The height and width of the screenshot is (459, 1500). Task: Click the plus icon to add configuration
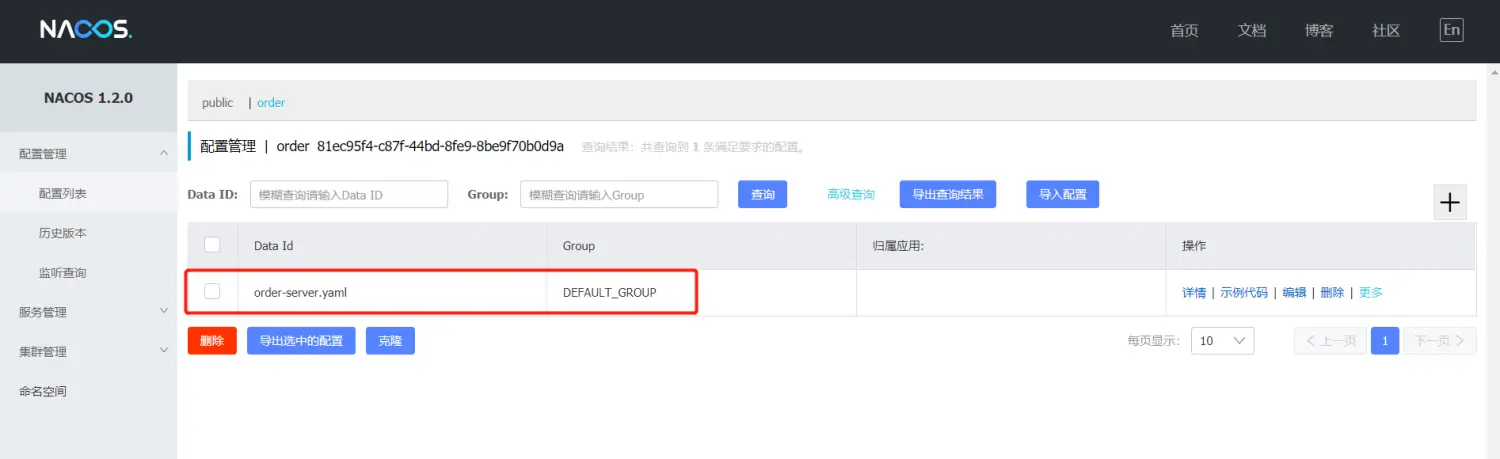(1449, 202)
